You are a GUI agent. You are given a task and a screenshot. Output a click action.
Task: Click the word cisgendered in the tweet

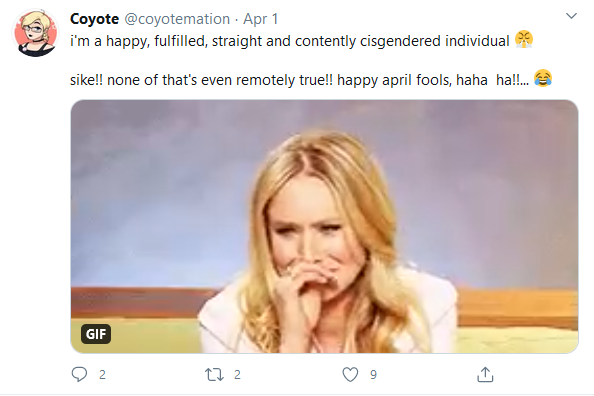point(400,41)
